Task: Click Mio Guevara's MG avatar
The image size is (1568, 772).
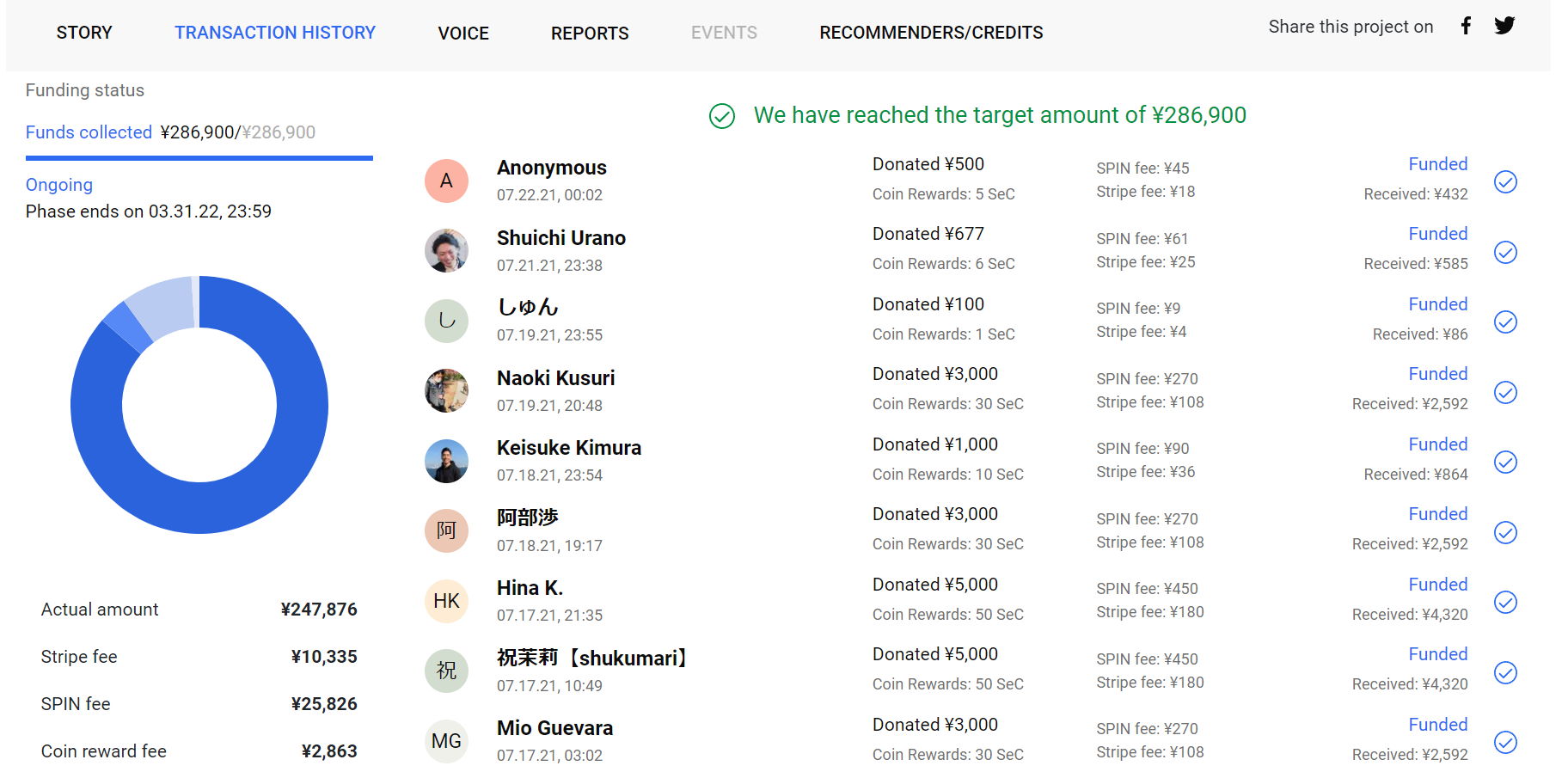Action: (x=446, y=741)
